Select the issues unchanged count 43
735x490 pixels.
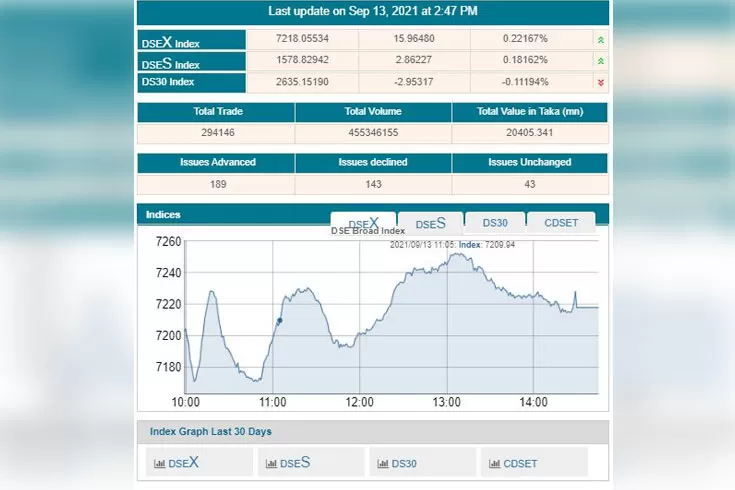[530, 184]
